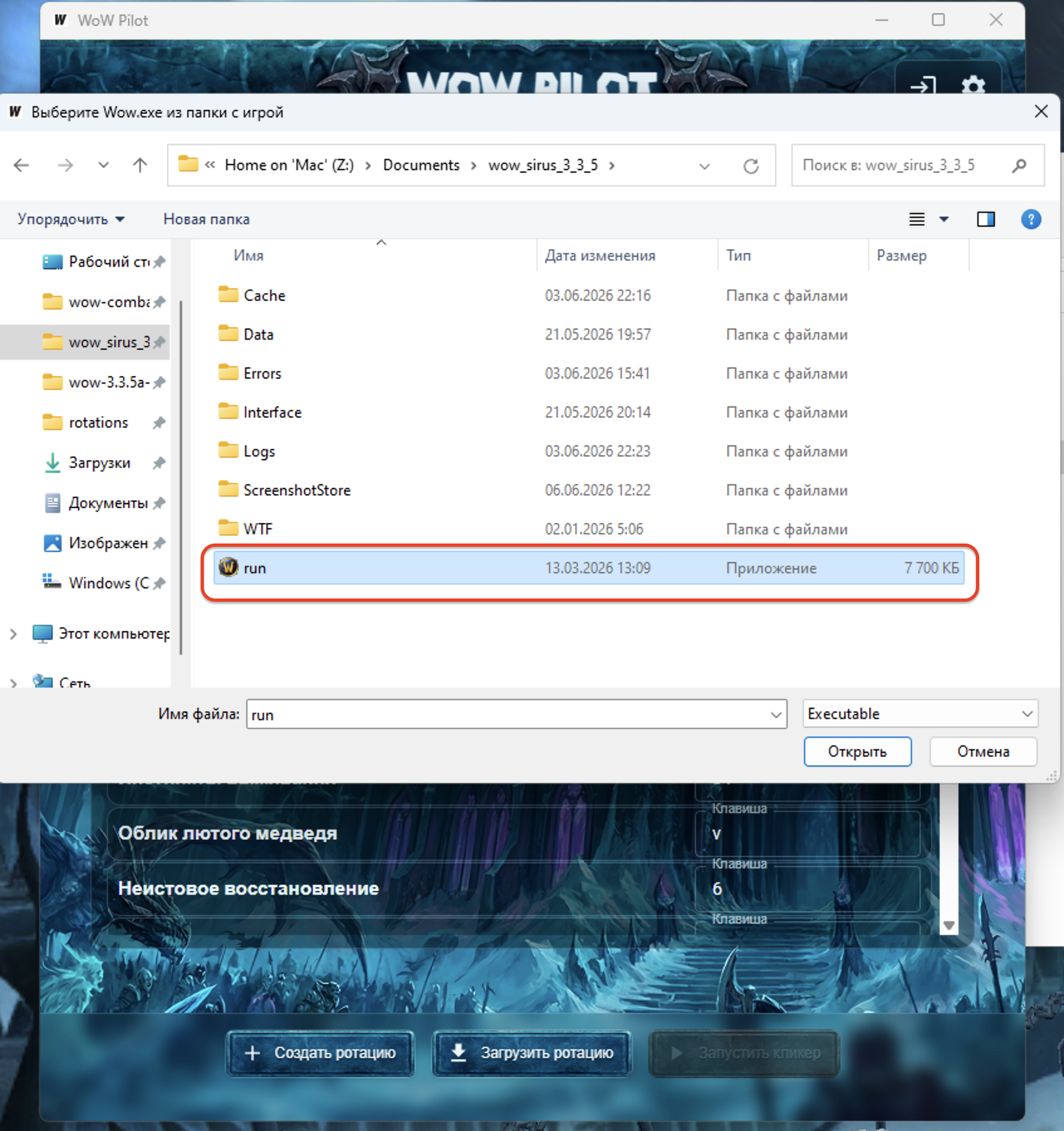The height and width of the screenshot is (1131, 1064).
Task: Expand the Сеть tree node
Action: coord(14,683)
